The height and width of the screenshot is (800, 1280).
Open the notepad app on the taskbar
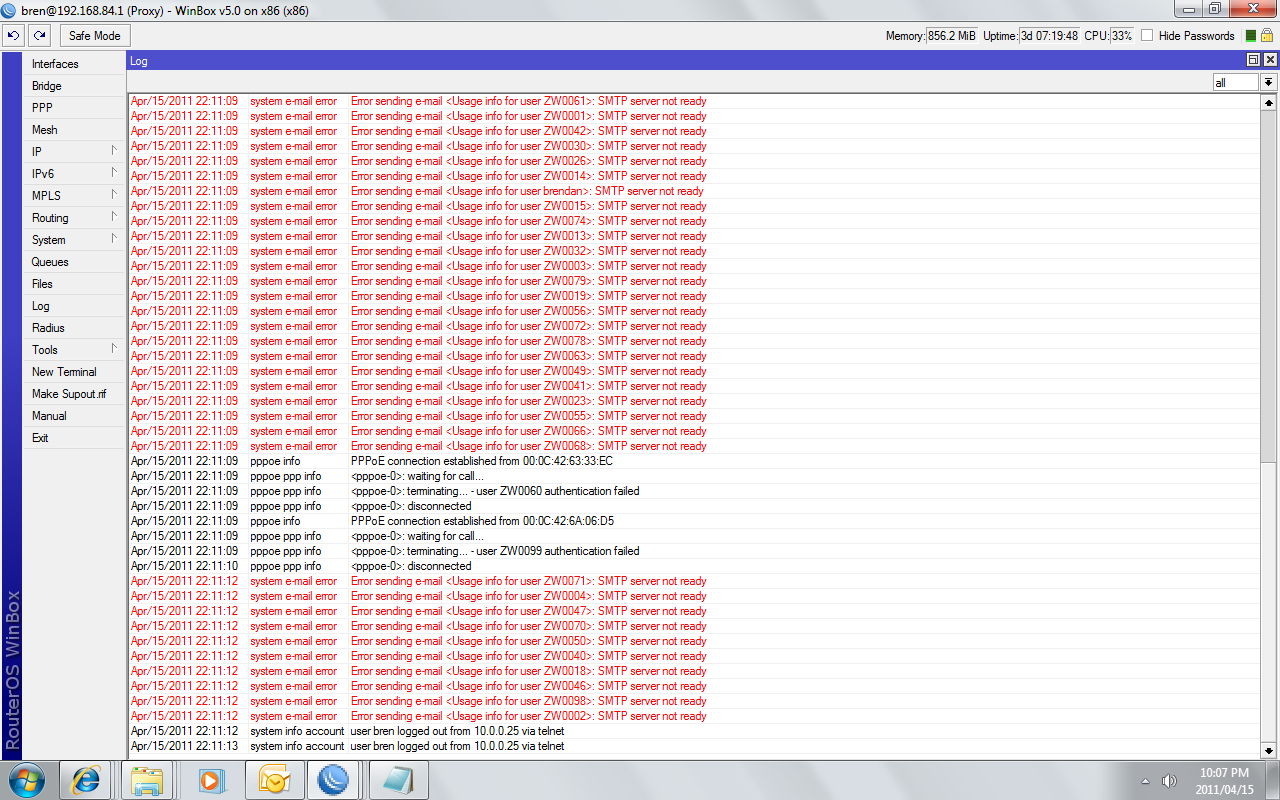(x=397, y=780)
